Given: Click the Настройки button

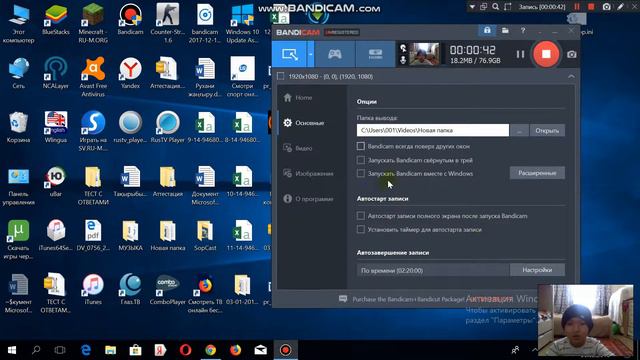Looking at the screenshot, I should (537, 270).
